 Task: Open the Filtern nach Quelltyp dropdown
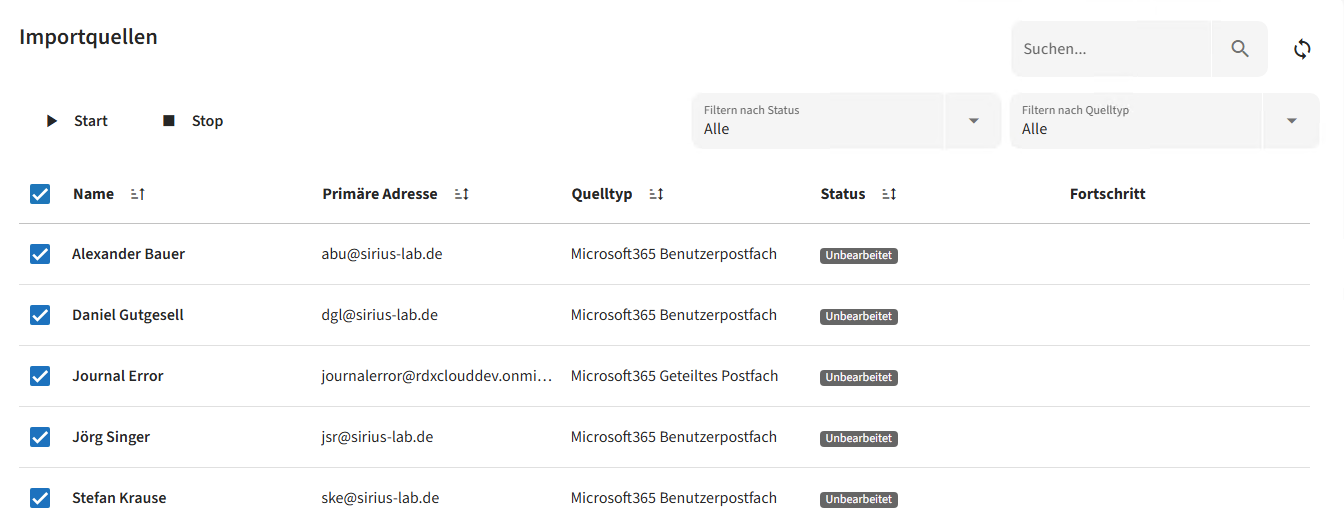click(1164, 121)
